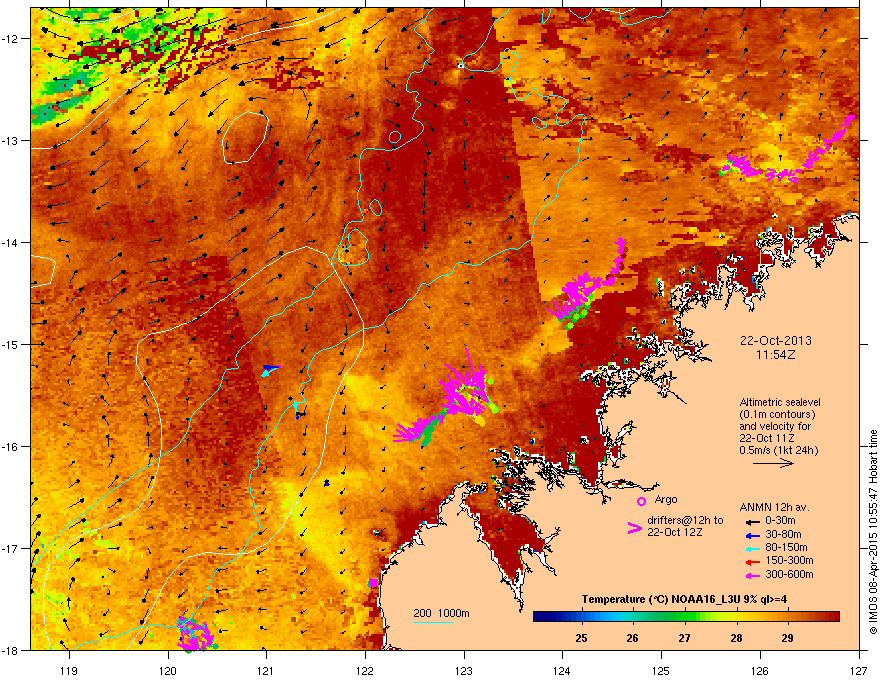This screenshot has height=680, width=880.
Task: Click the magenta 300-600m ANMN arrow symbol
Action: [753, 575]
